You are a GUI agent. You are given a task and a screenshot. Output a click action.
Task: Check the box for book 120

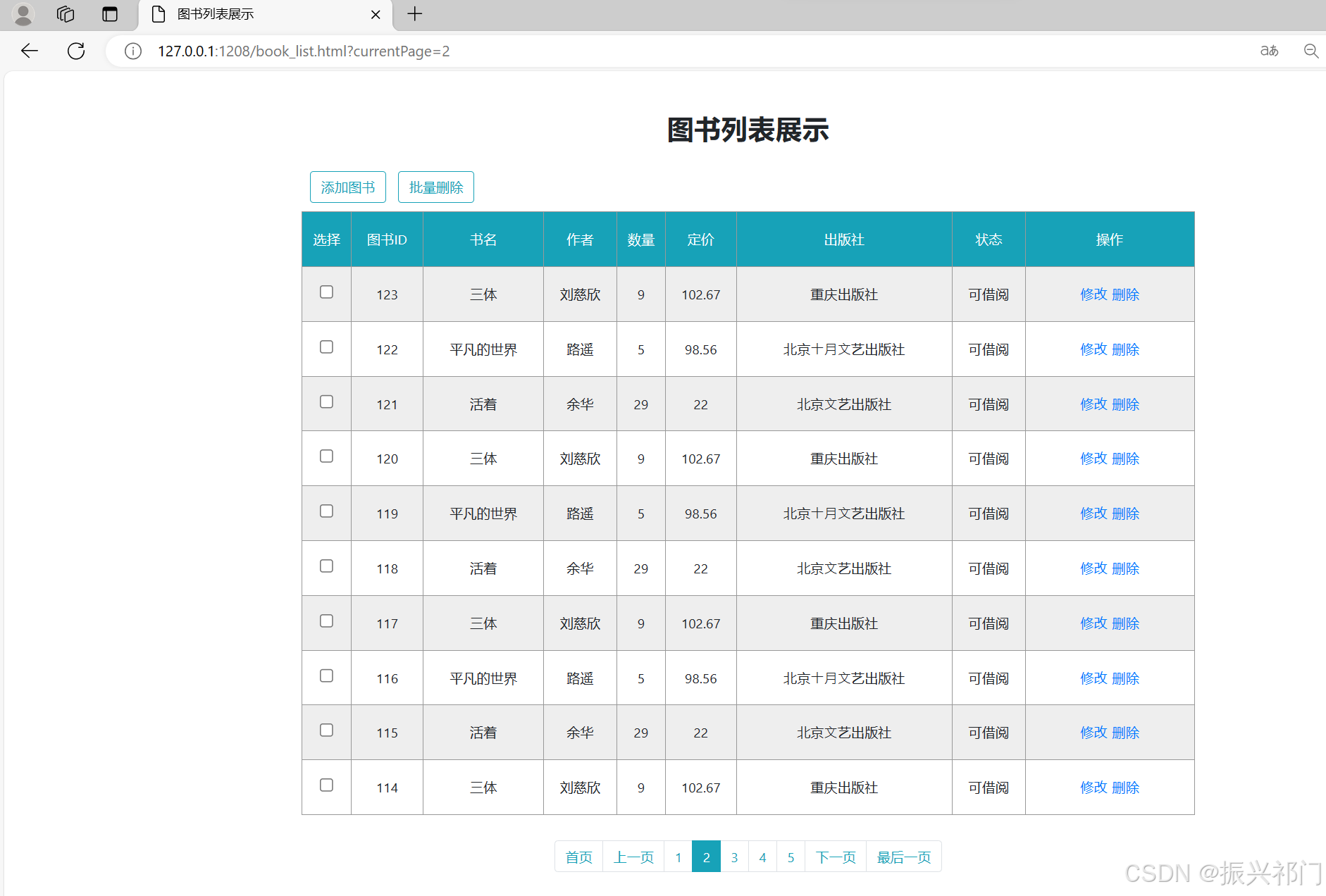click(x=326, y=456)
